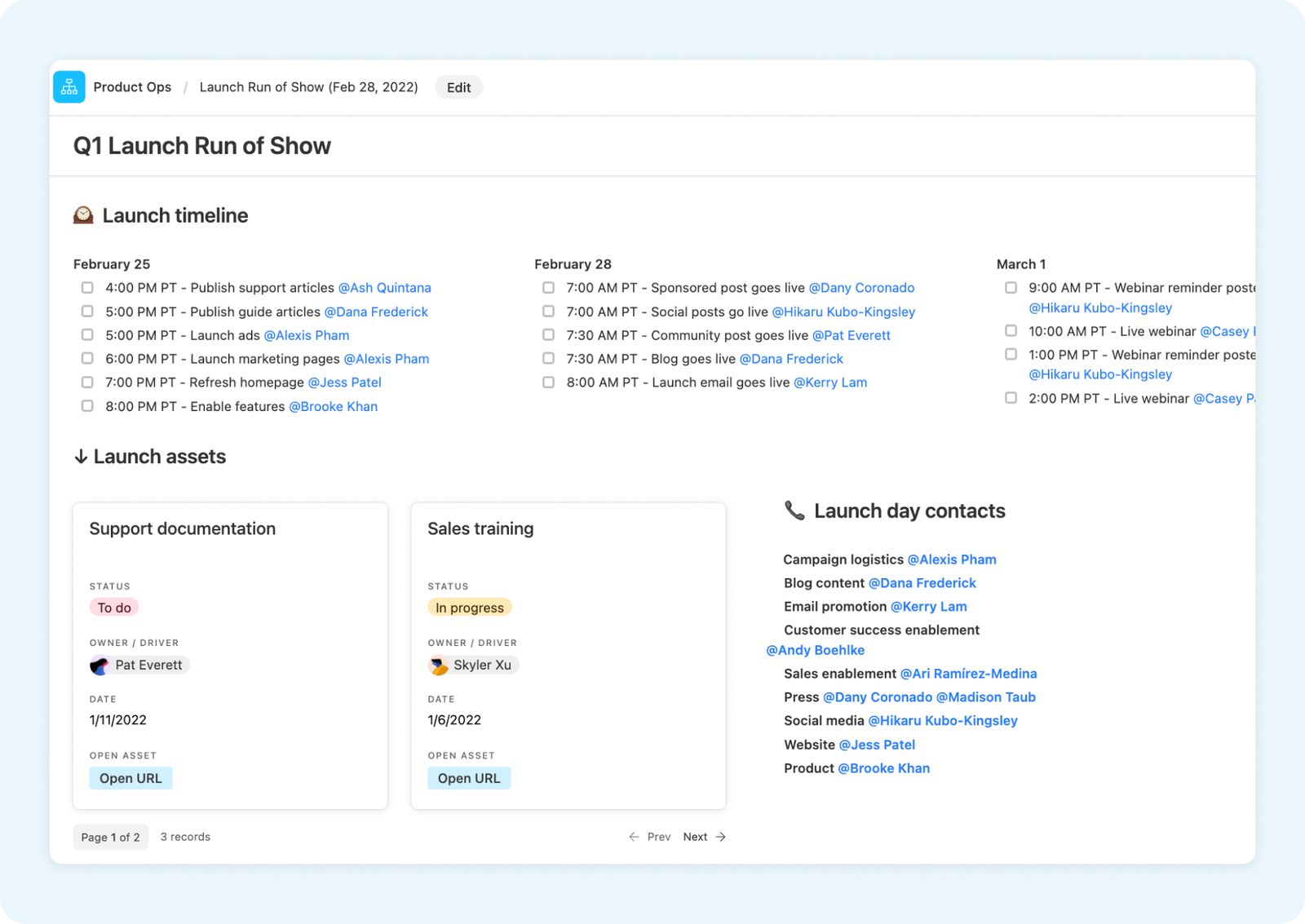Check the Community post goes live task
The width and height of the screenshot is (1305, 924).
(549, 335)
